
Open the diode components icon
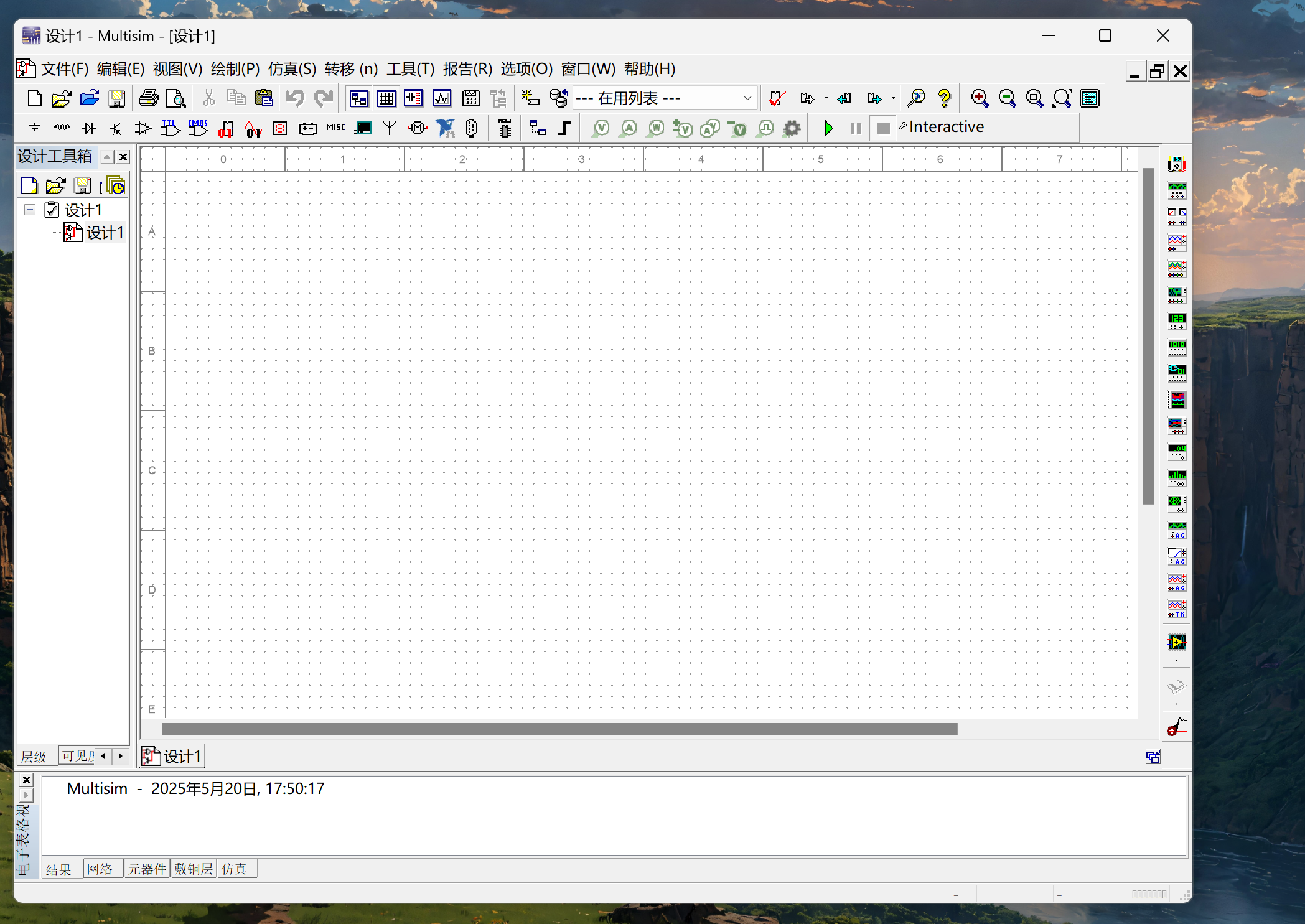(89, 128)
